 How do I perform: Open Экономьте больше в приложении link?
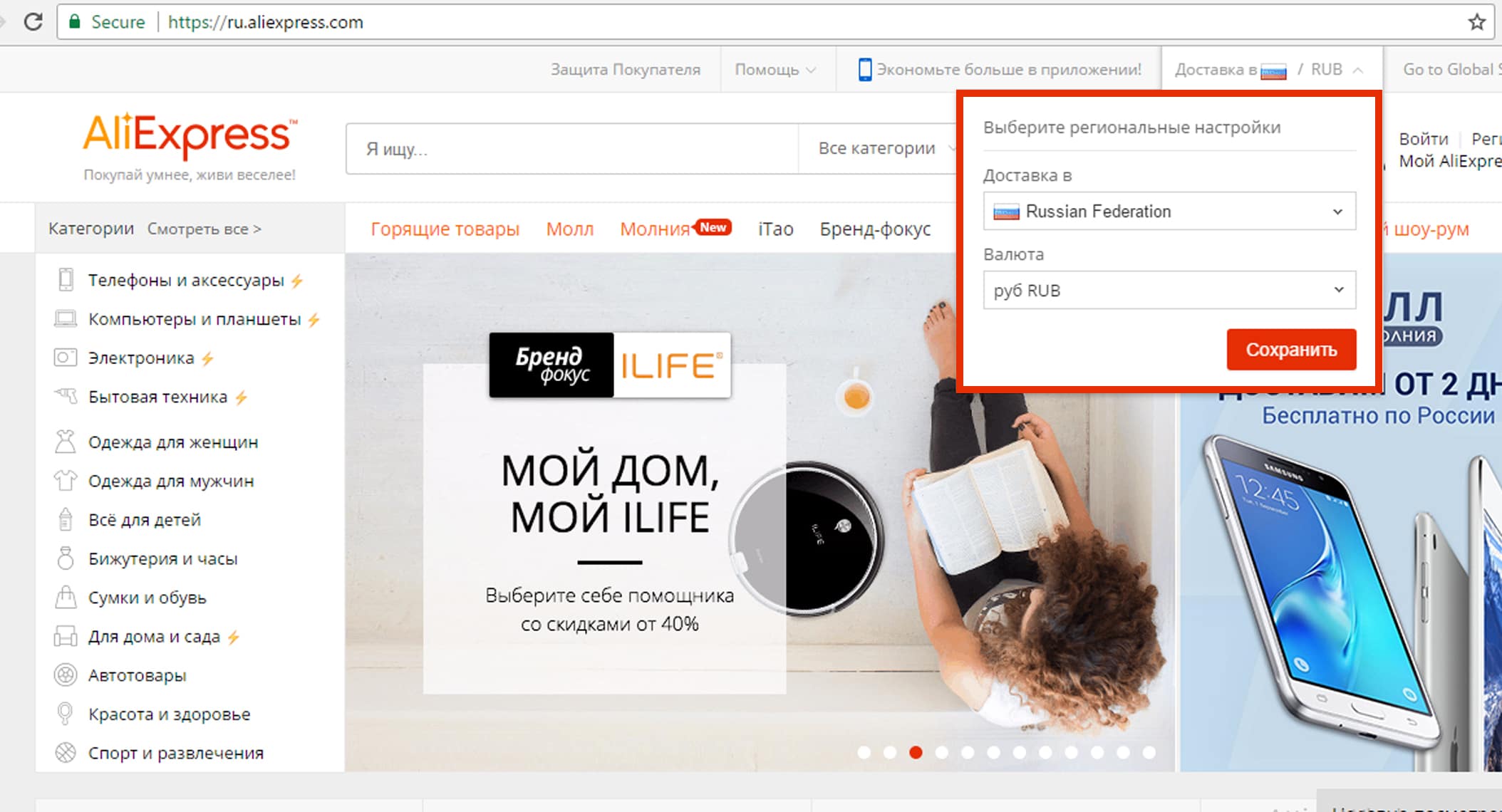pyautogui.click(x=1000, y=69)
